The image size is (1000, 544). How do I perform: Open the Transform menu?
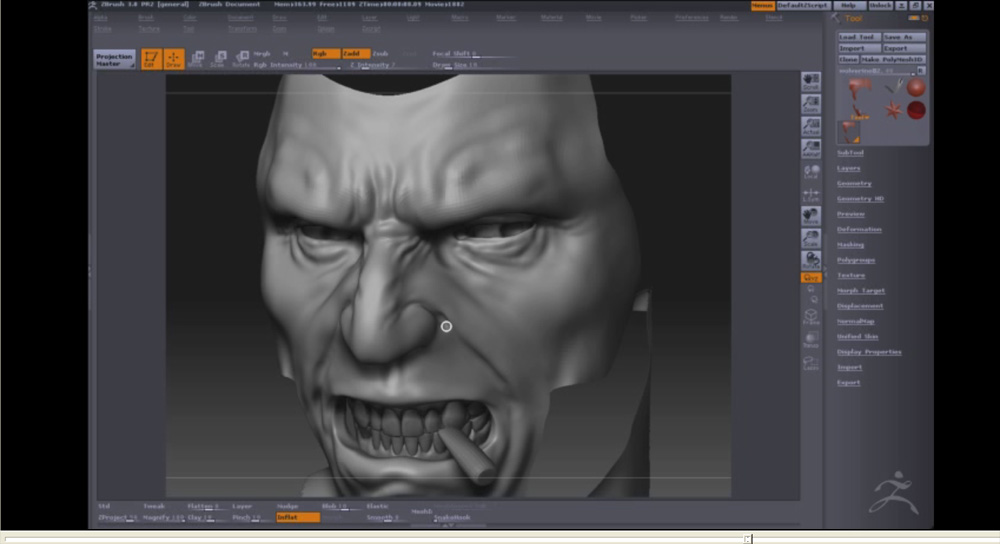242,29
